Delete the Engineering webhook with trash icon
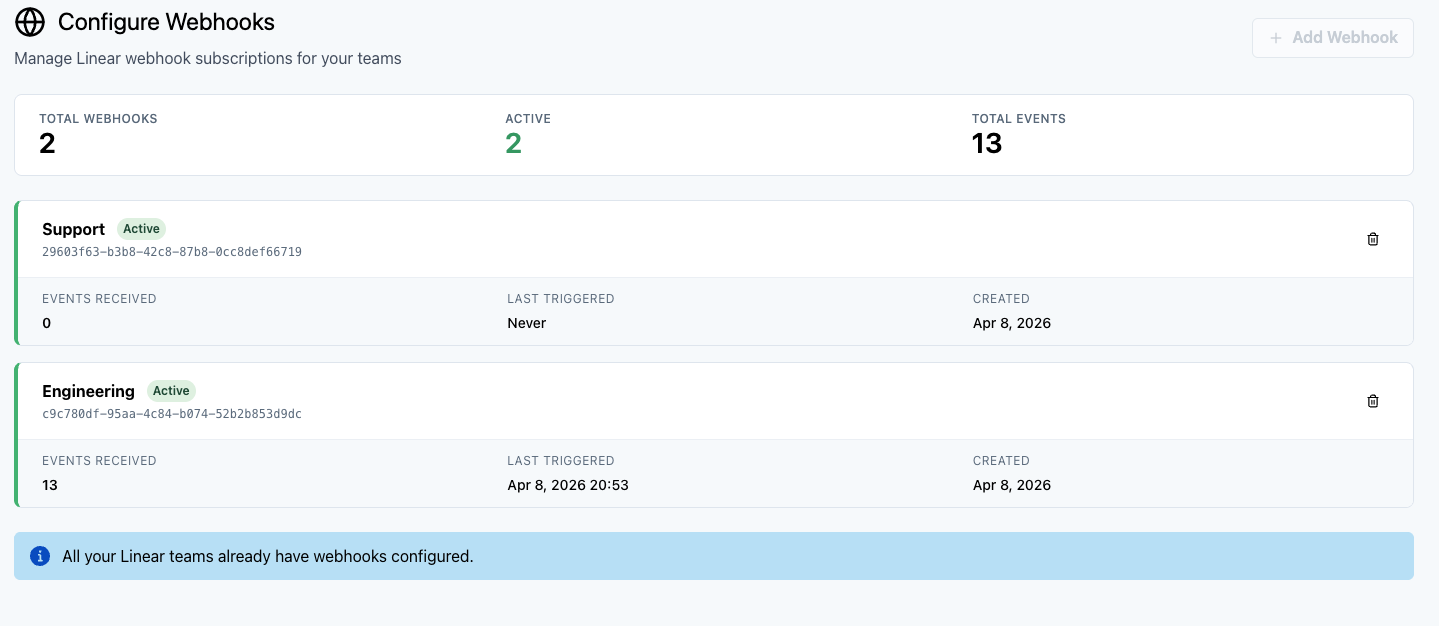Viewport: 1439px width, 626px height. pyautogui.click(x=1373, y=401)
